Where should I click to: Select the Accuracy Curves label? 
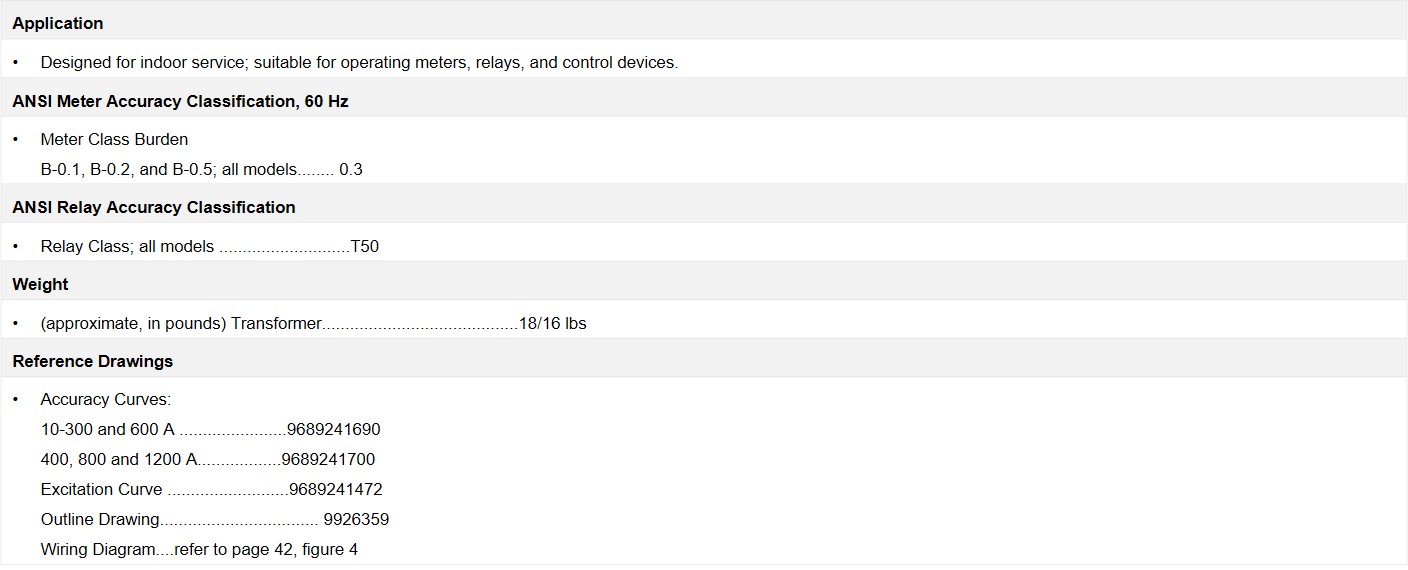point(106,399)
